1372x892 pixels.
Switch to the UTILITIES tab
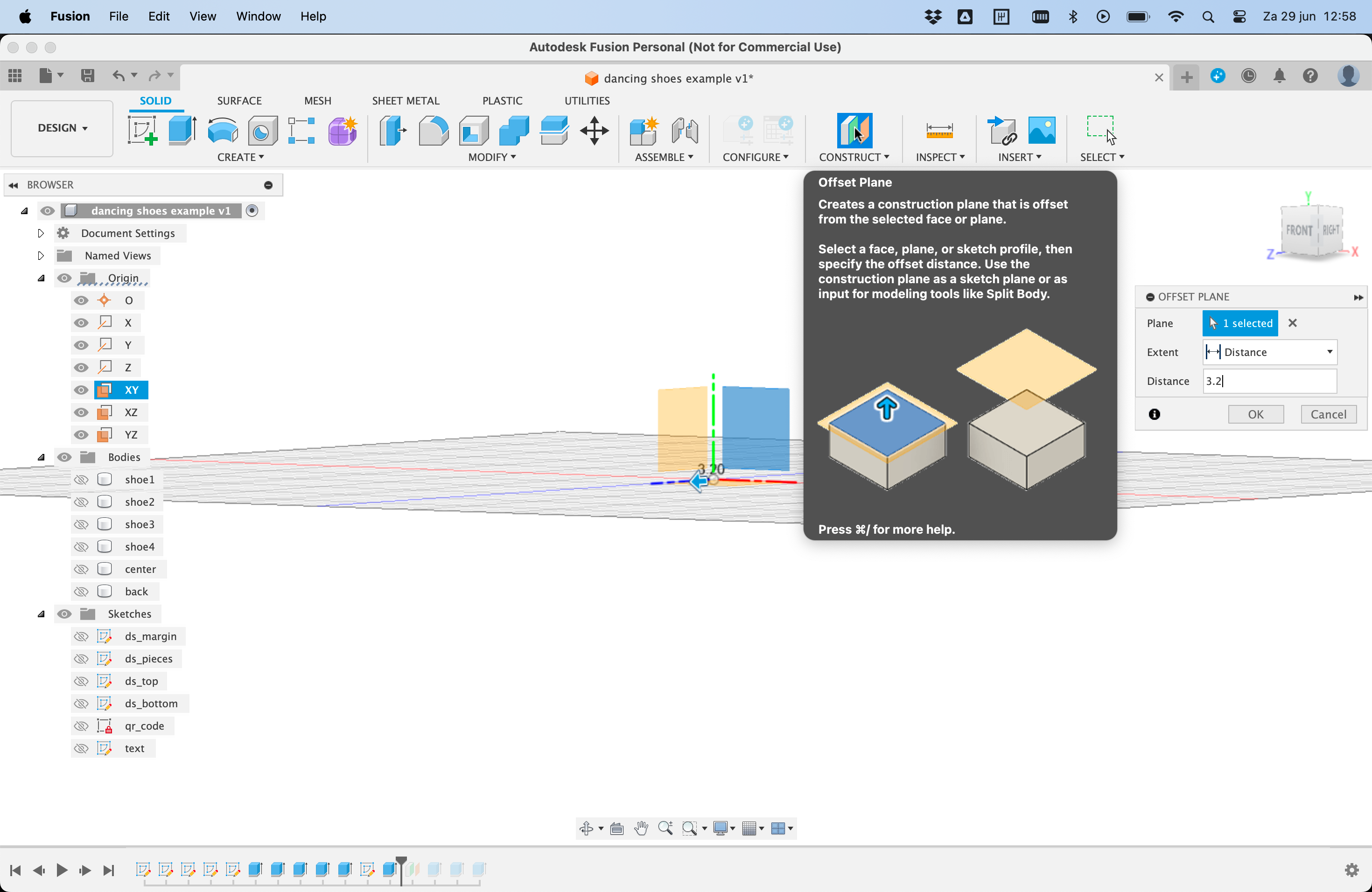[587, 101]
